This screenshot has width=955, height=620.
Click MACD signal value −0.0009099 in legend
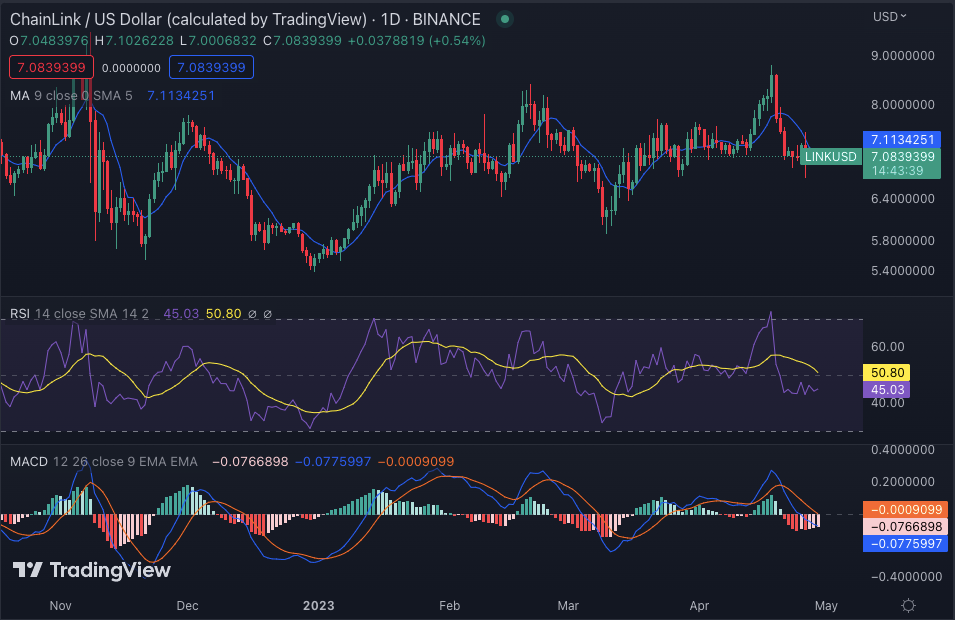[x=416, y=462]
